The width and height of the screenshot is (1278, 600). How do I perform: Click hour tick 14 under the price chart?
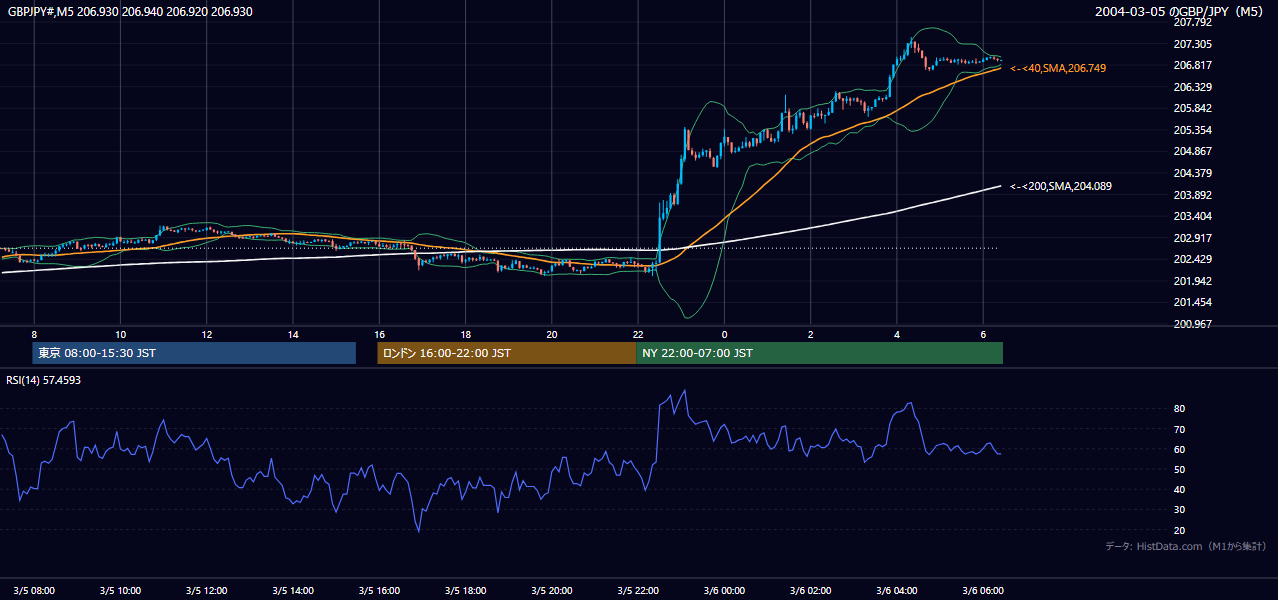[293, 334]
